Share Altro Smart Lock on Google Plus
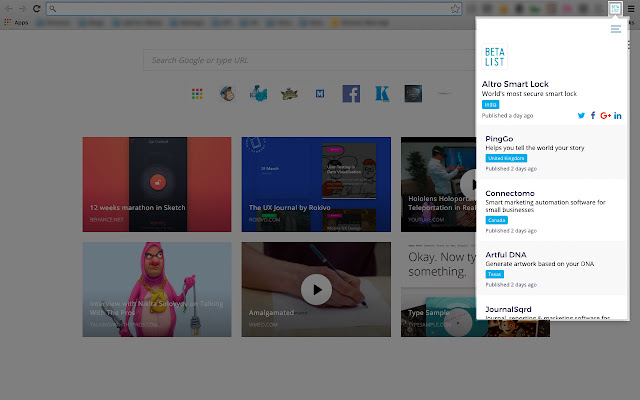Screen dimensions: 640x400 (x=605, y=116)
